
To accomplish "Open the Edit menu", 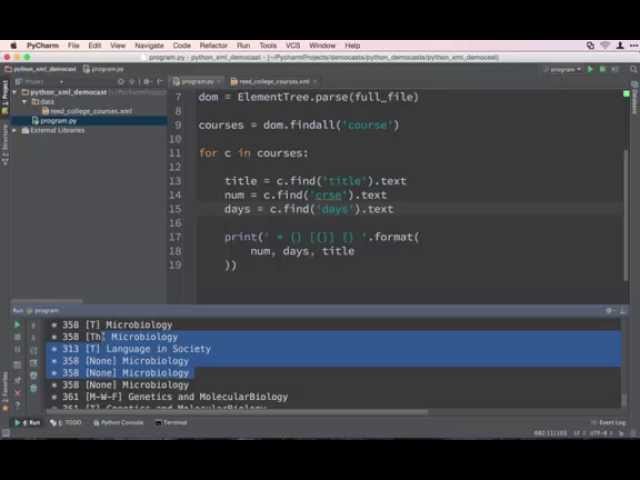I will 95,45.
